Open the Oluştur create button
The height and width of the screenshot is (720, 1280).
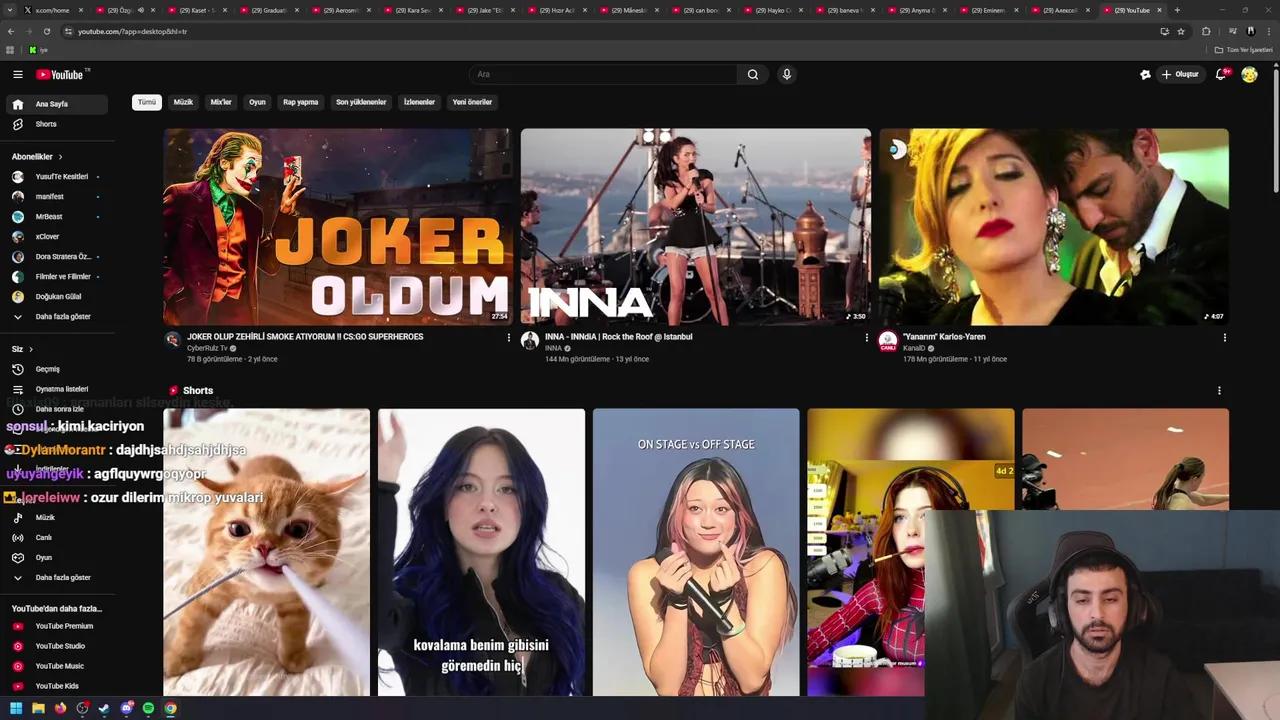pyautogui.click(x=1180, y=74)
